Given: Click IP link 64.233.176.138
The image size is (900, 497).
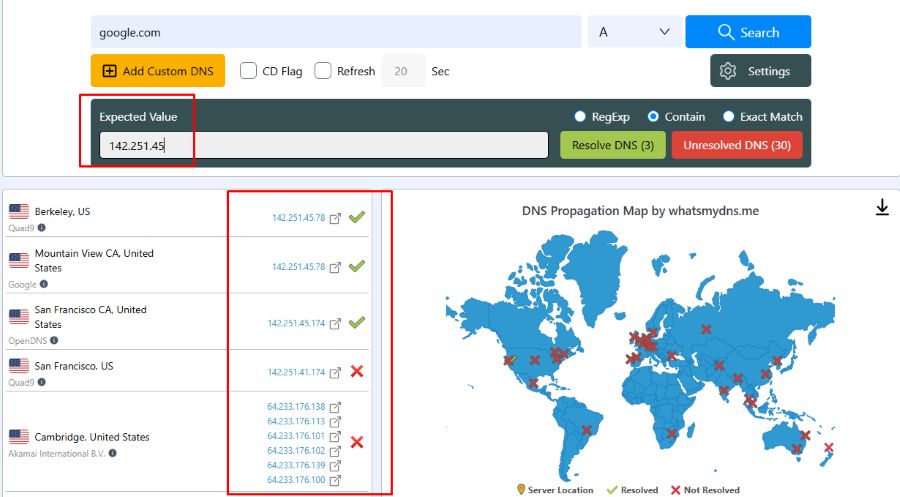Looking at the screenshot, I should [296, 407].
